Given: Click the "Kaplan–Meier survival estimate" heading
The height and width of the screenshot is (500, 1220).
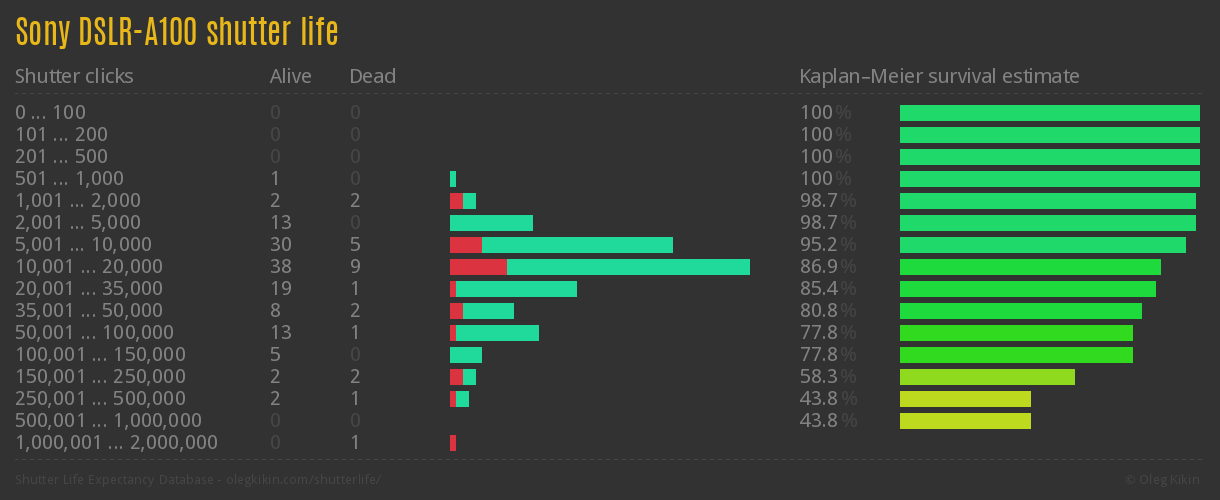Looking at the screenshot, I should point(939,76).
